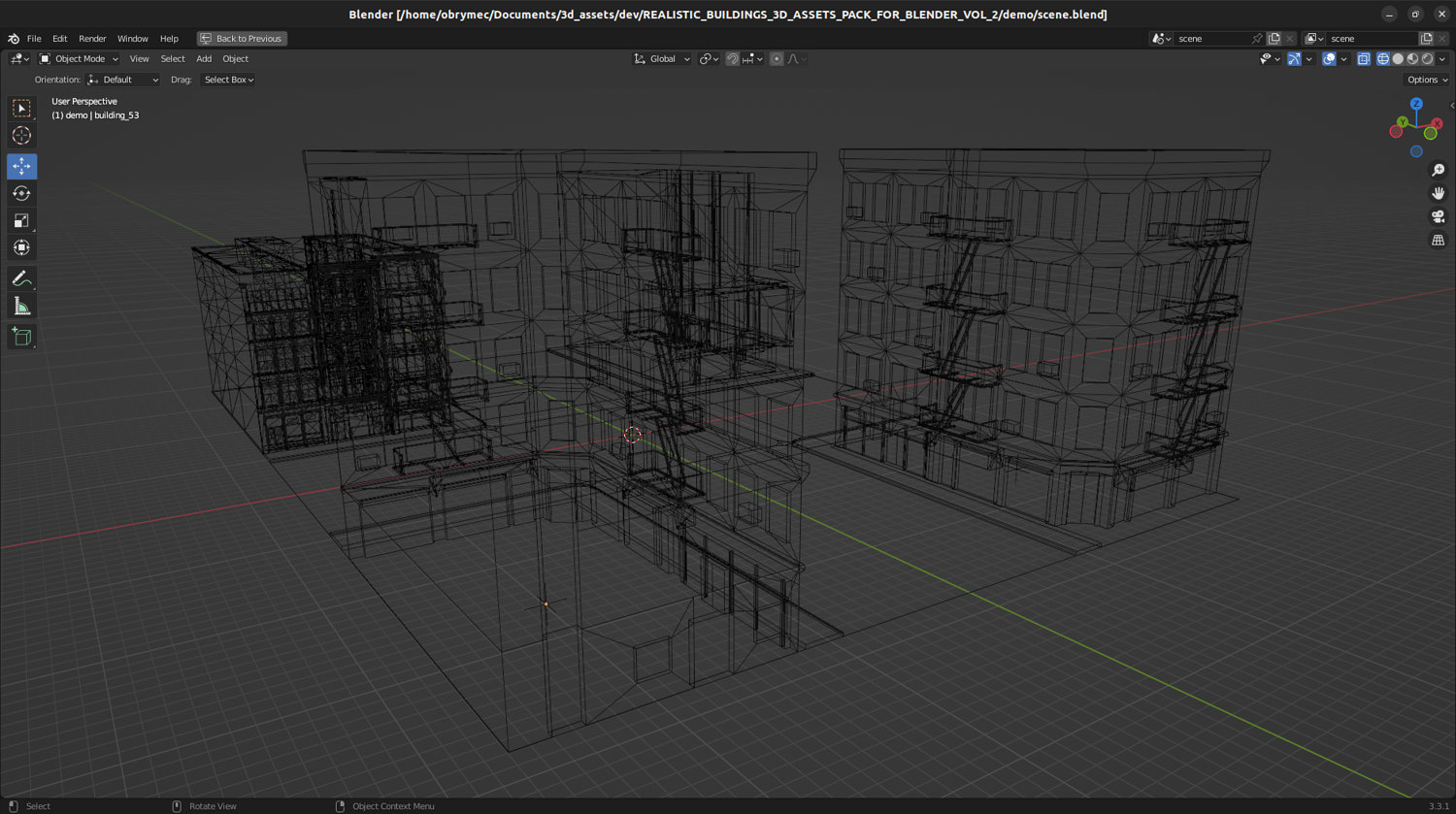Click the 3.3.1 version number in status bar
This screenshot has height=814, width=1456.
[x=1439, y=806]
